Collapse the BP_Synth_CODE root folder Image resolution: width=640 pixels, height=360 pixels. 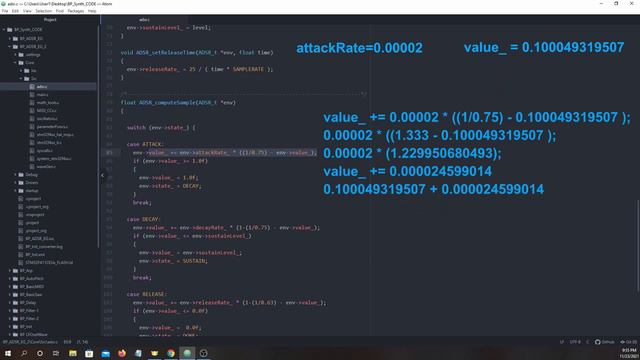tap(4, 30)
